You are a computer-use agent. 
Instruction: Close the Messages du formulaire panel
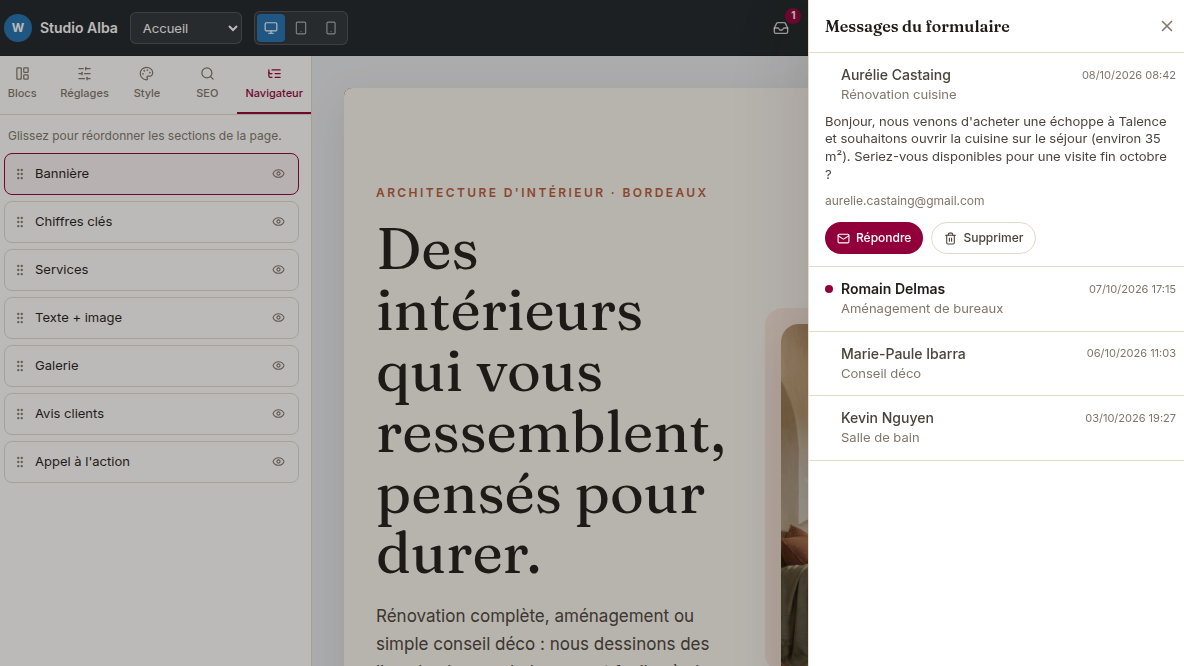pos(1167,26)
